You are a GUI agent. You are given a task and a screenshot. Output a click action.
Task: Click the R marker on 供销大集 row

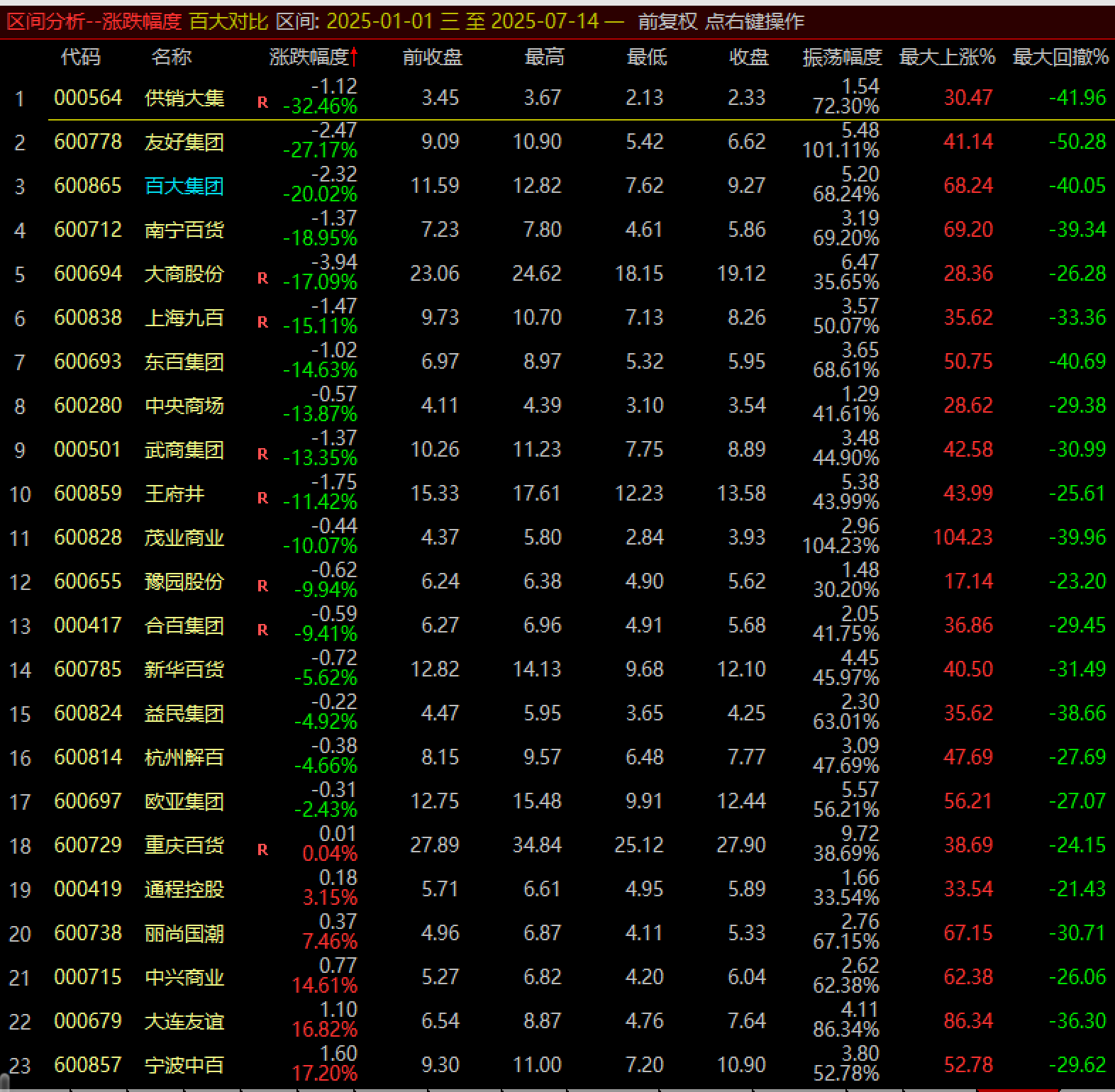pos(262,103)
